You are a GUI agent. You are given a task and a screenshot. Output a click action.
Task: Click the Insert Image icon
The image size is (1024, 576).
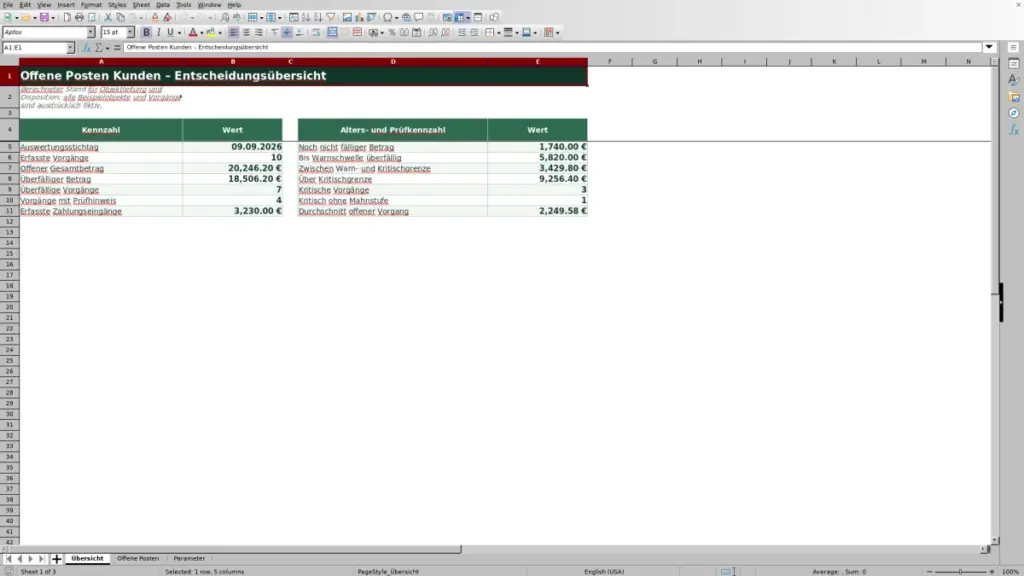(347, 18)
